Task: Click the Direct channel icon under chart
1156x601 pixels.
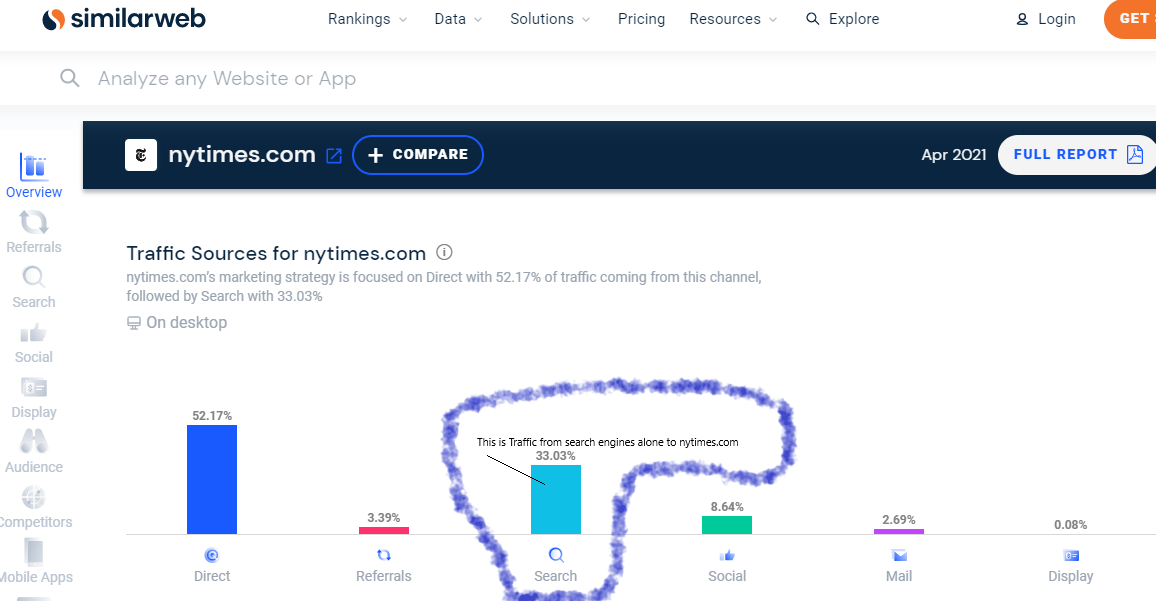Action: 212,555
